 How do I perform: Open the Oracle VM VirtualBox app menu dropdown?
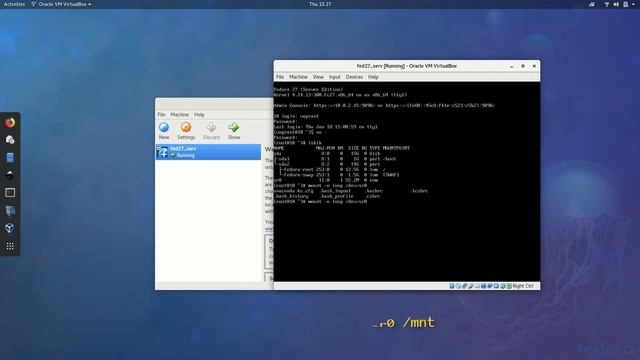coord(61,4)
